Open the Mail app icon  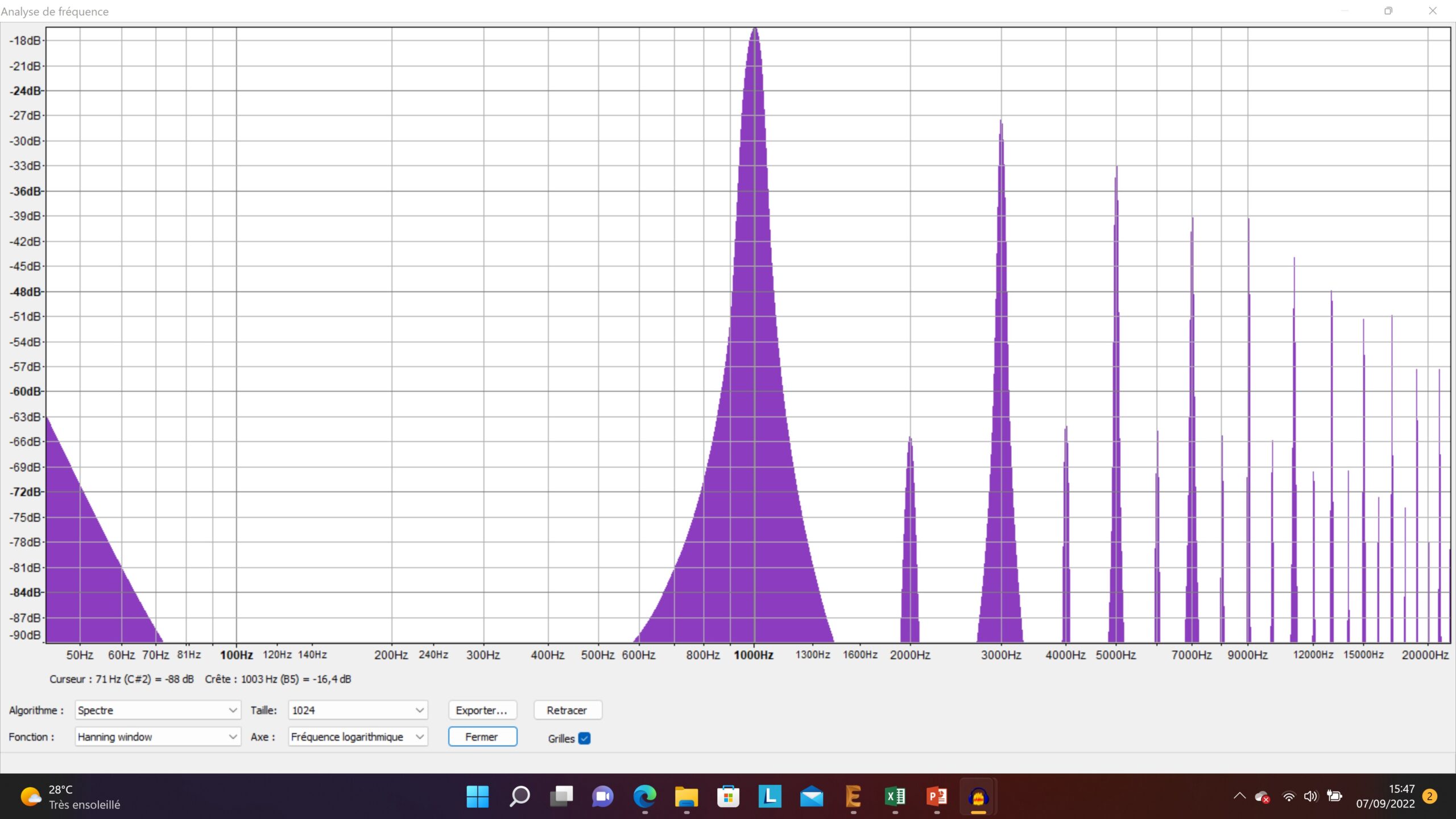[811, 796]
